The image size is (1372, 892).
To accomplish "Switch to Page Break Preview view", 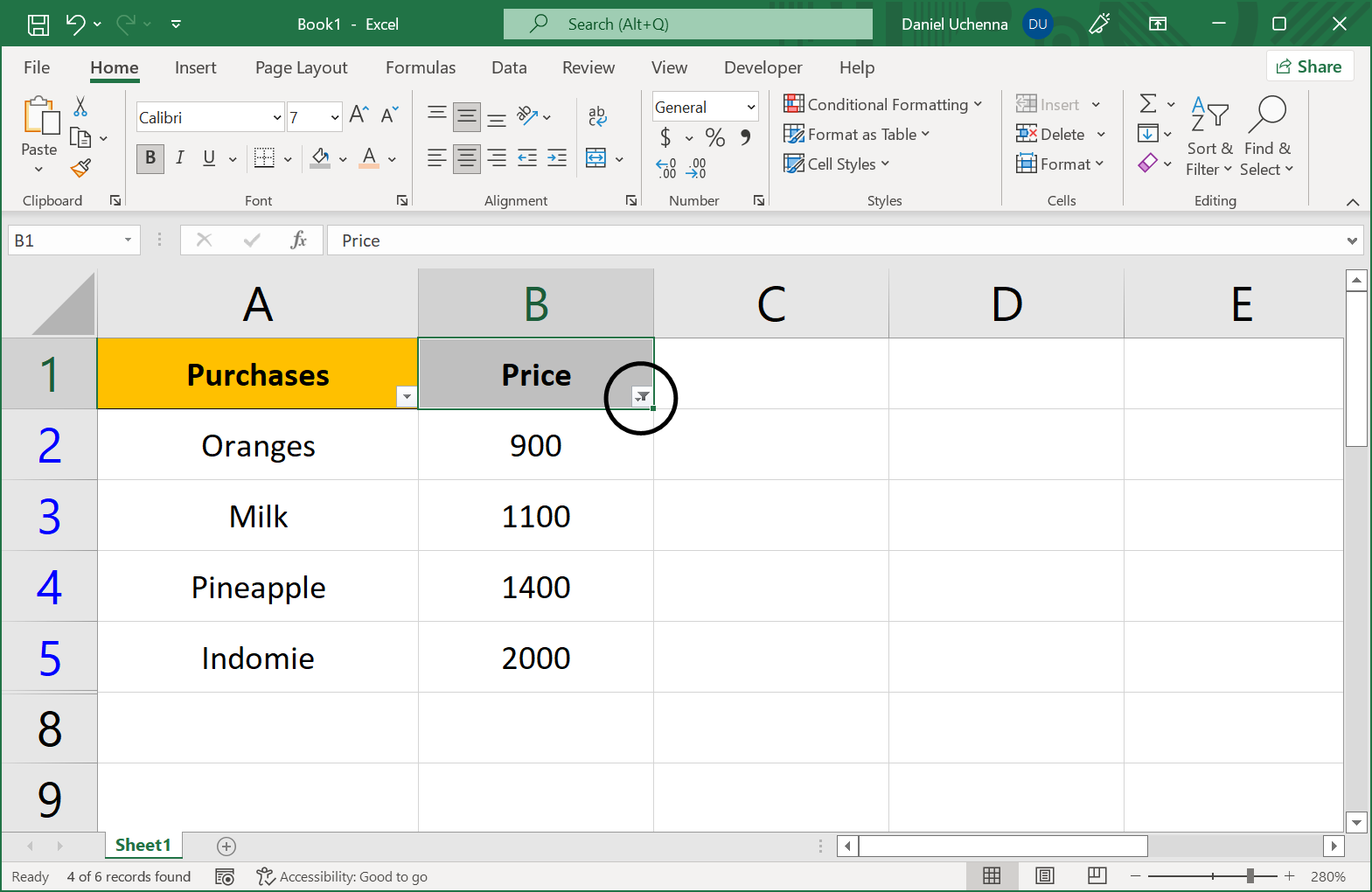I will tap(1097, 875).
